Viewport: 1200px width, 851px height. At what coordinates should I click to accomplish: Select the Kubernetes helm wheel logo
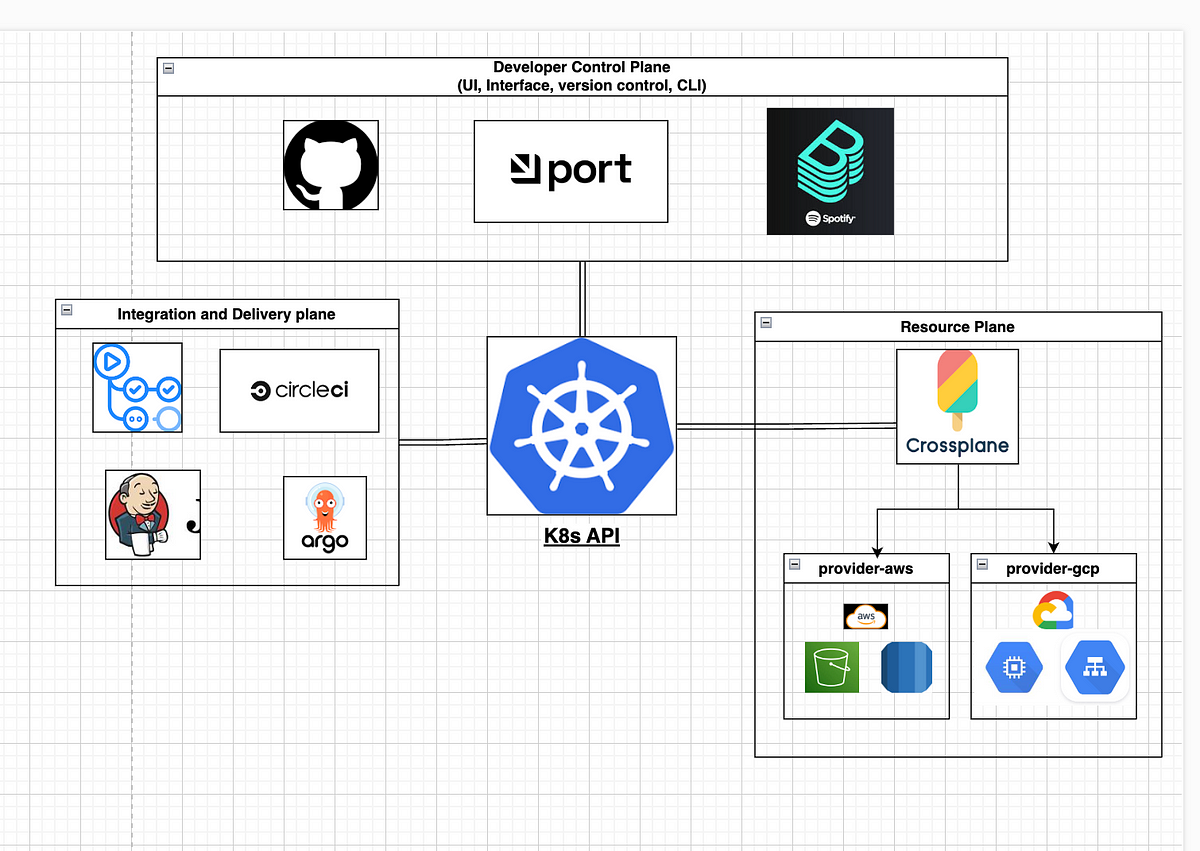[582, 426]
